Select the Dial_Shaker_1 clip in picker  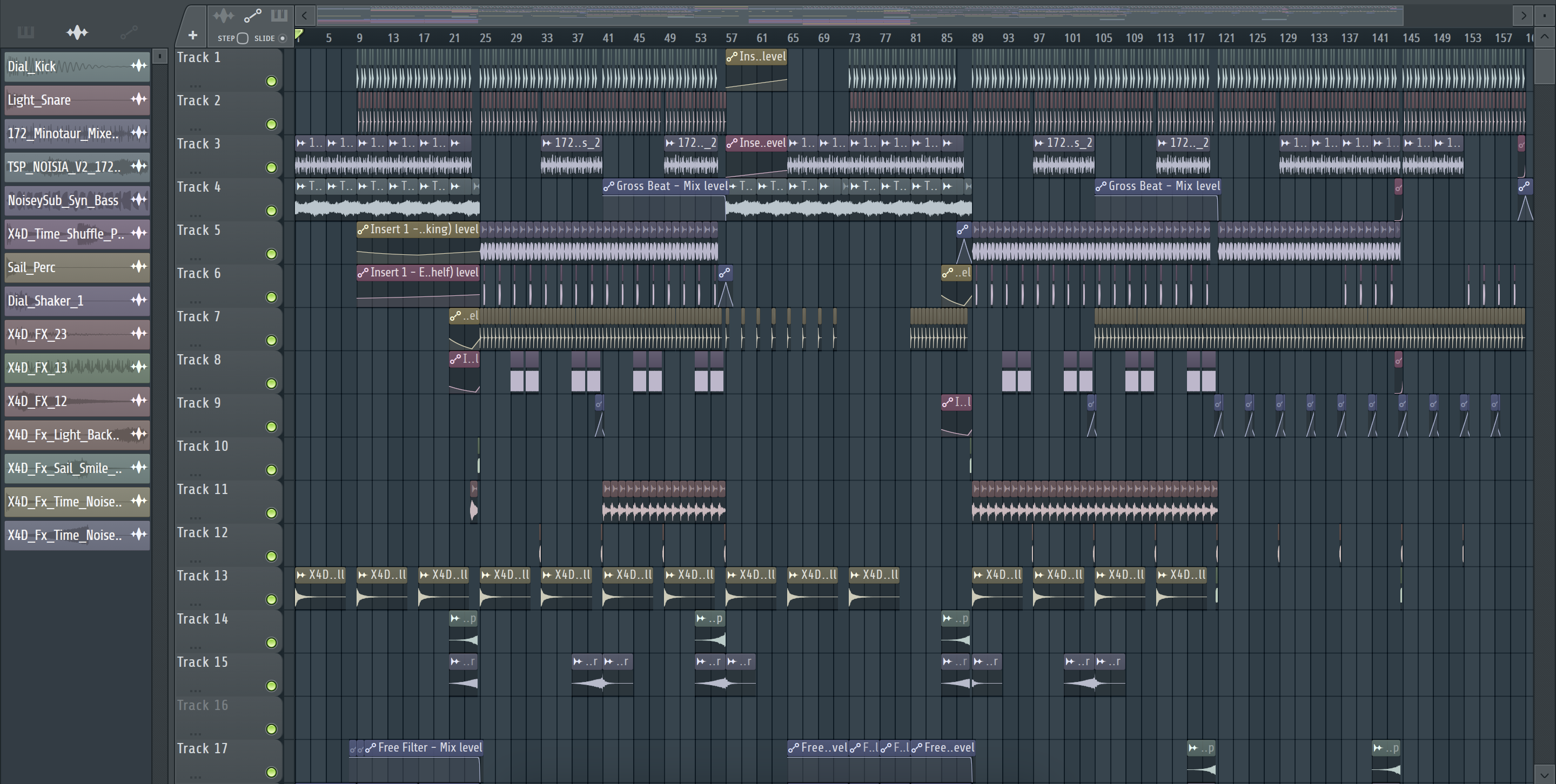pos(77,301)
